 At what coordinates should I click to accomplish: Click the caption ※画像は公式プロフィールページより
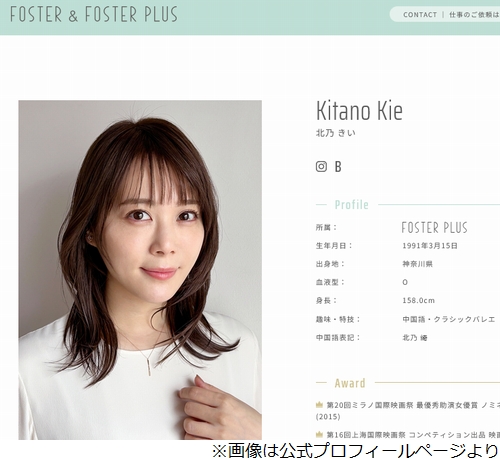click(355, 451)
